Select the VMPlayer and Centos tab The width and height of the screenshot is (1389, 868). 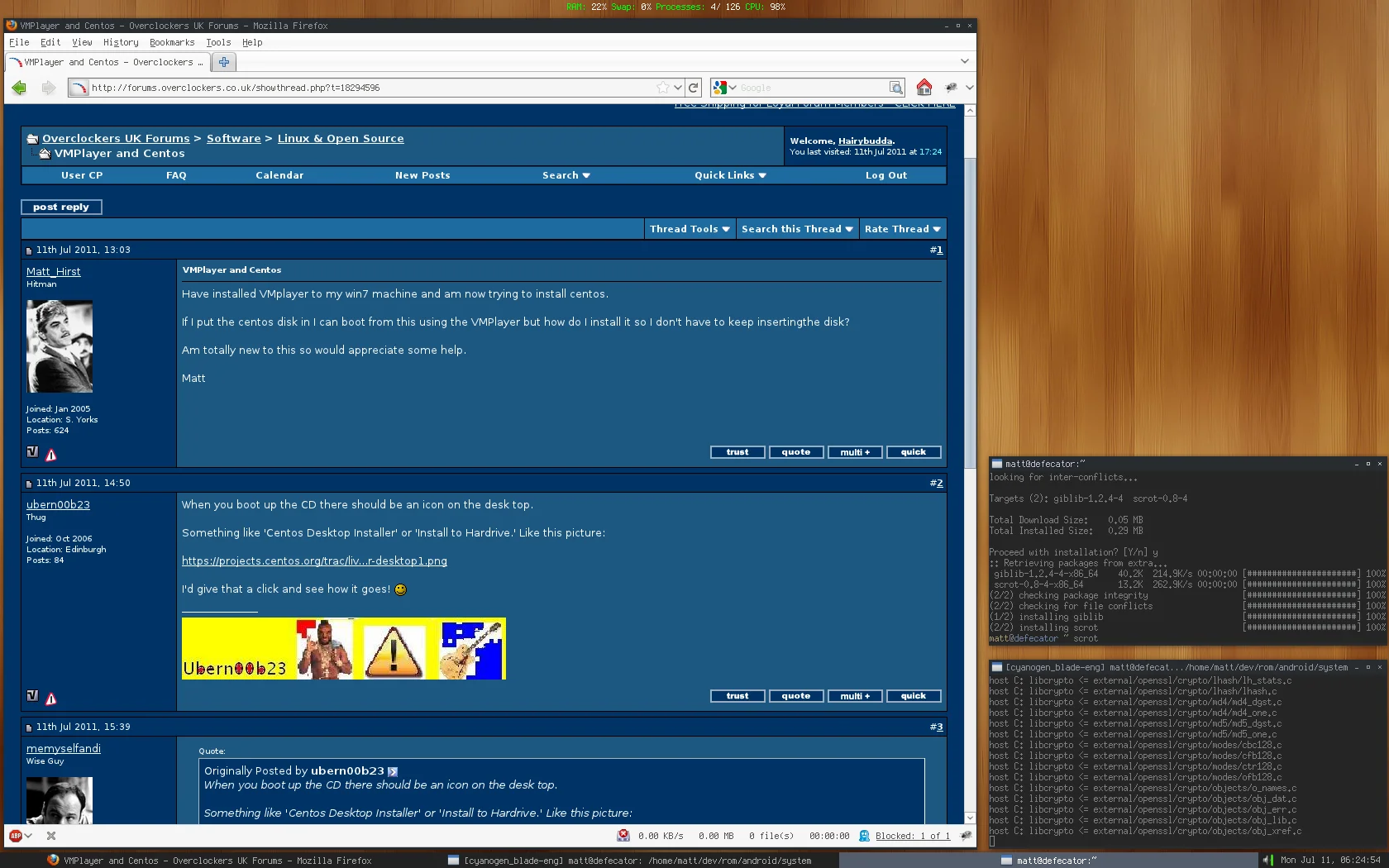107,62
